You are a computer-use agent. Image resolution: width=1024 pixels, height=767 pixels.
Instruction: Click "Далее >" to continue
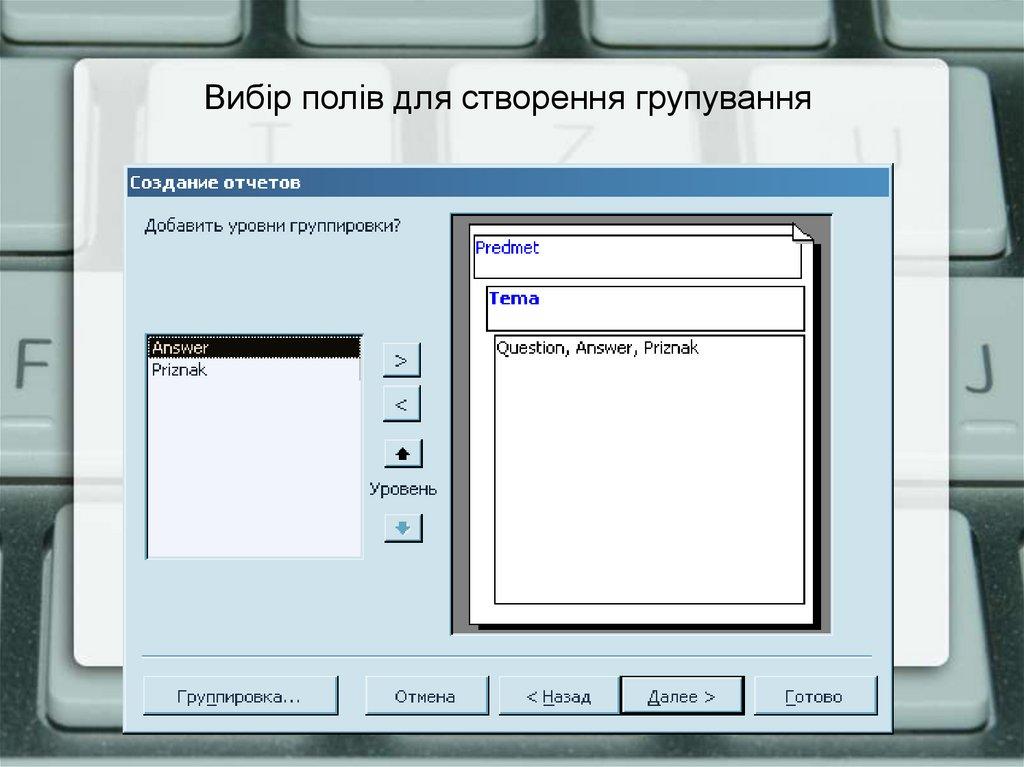(682, 695)
